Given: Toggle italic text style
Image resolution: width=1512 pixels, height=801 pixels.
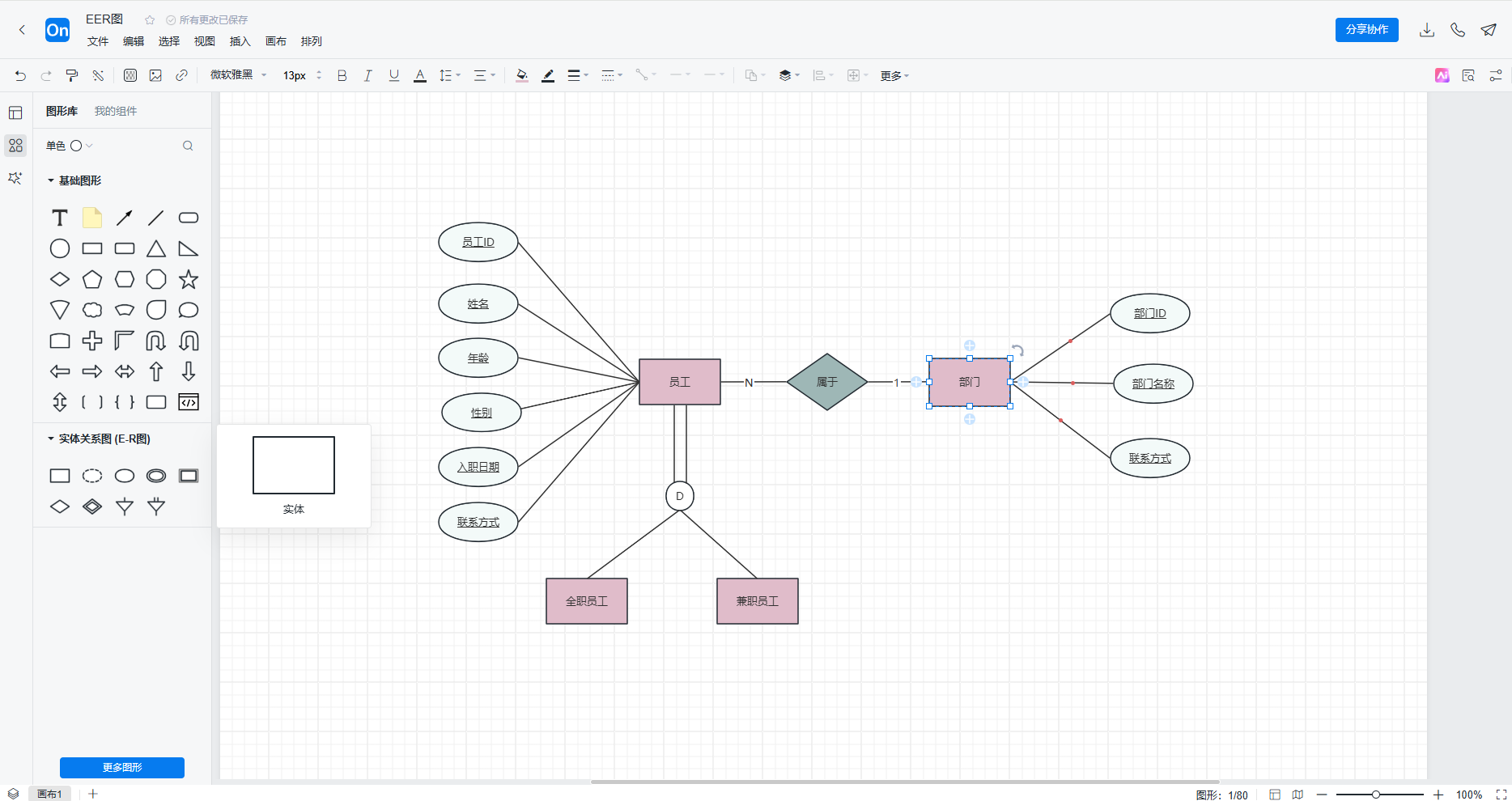Looking at the screenshot, I should (367, 75).
